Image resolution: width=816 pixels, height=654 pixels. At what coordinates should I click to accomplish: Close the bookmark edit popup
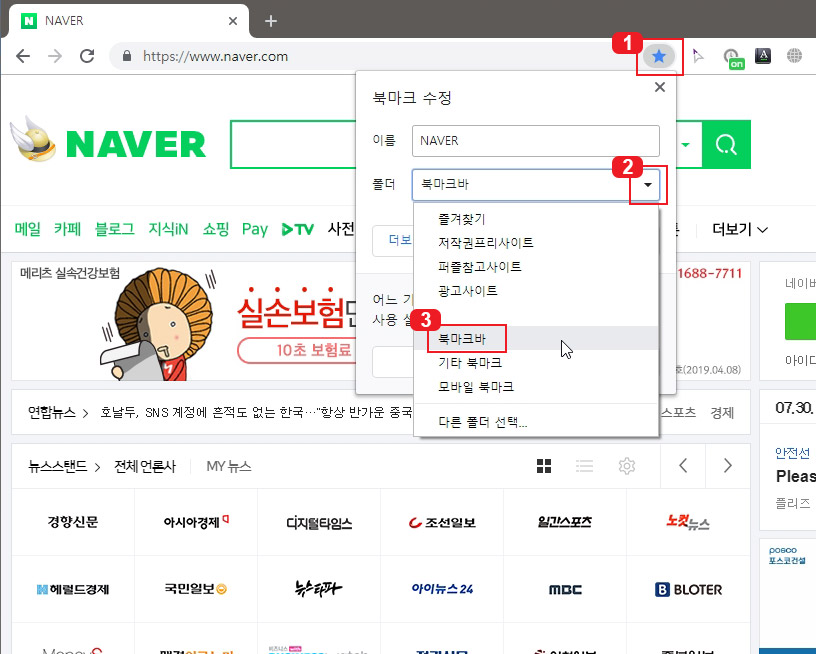pyautogui.click(x=659, y=87)
